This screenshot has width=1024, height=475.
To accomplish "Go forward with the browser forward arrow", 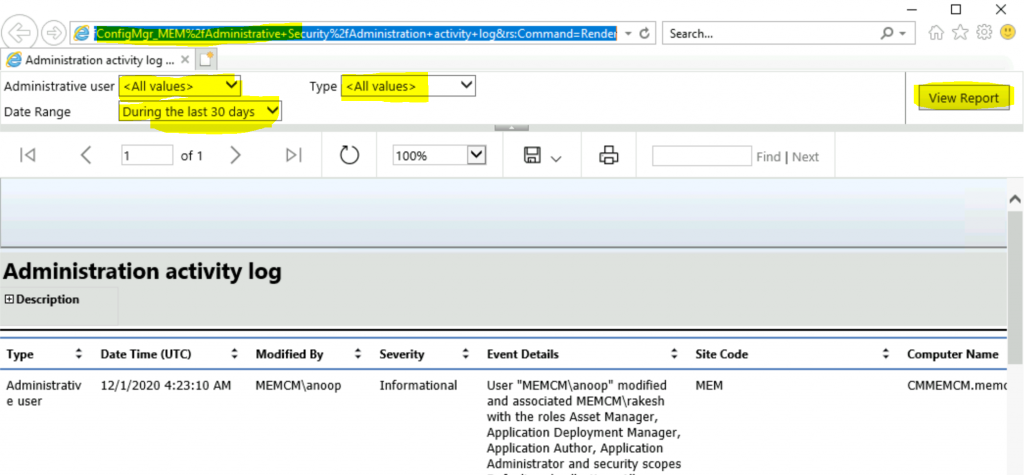I will coord(53,33).
